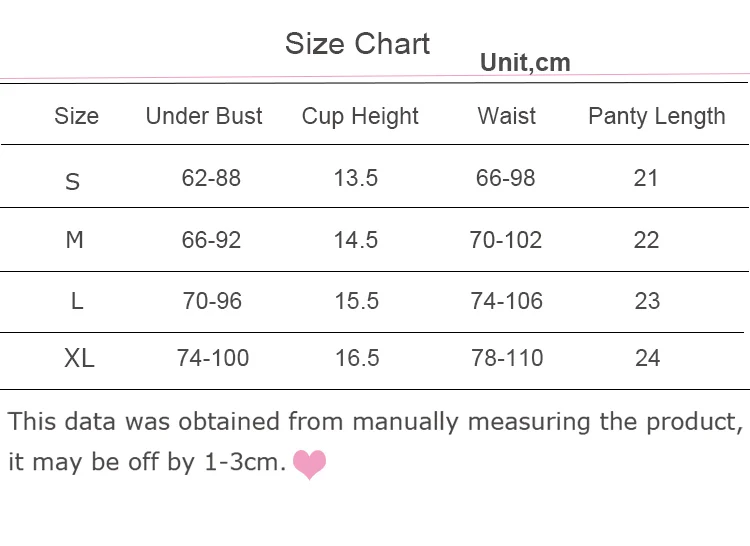This screenshot has height=546, width=750.
Task: Click the 13.5 cup height value
Action: point(356,178)
